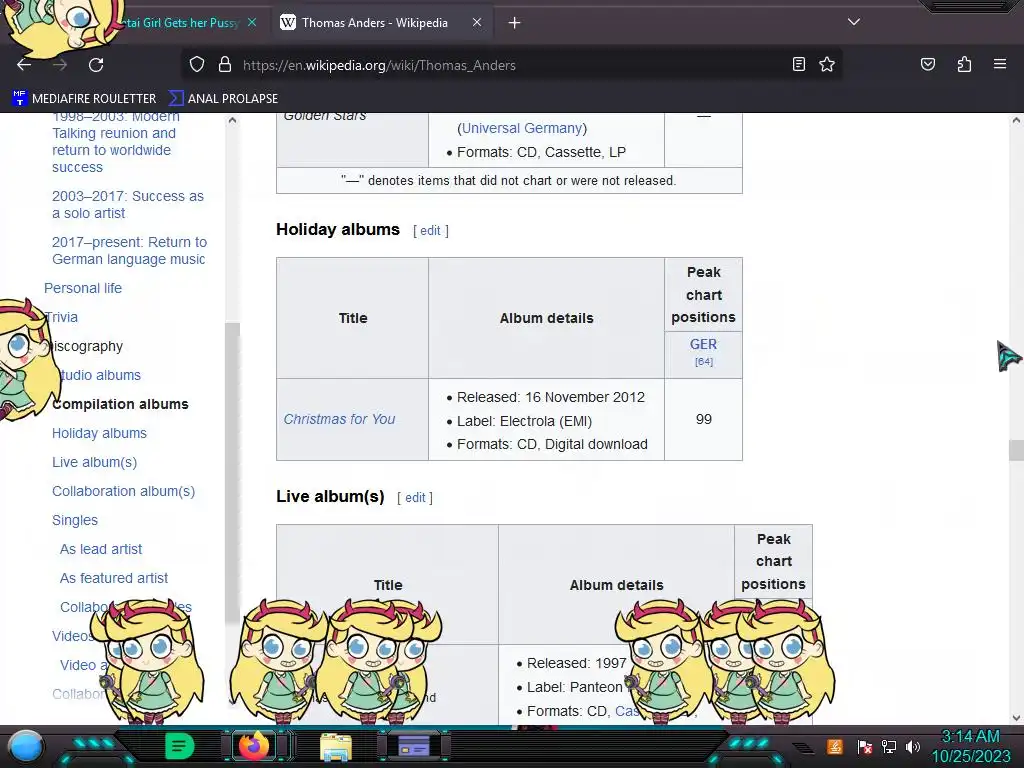The height and width of the screenshot is (768, 1024).
Task: Follow GER chart link in Holiday table
Action: [703, 344]
